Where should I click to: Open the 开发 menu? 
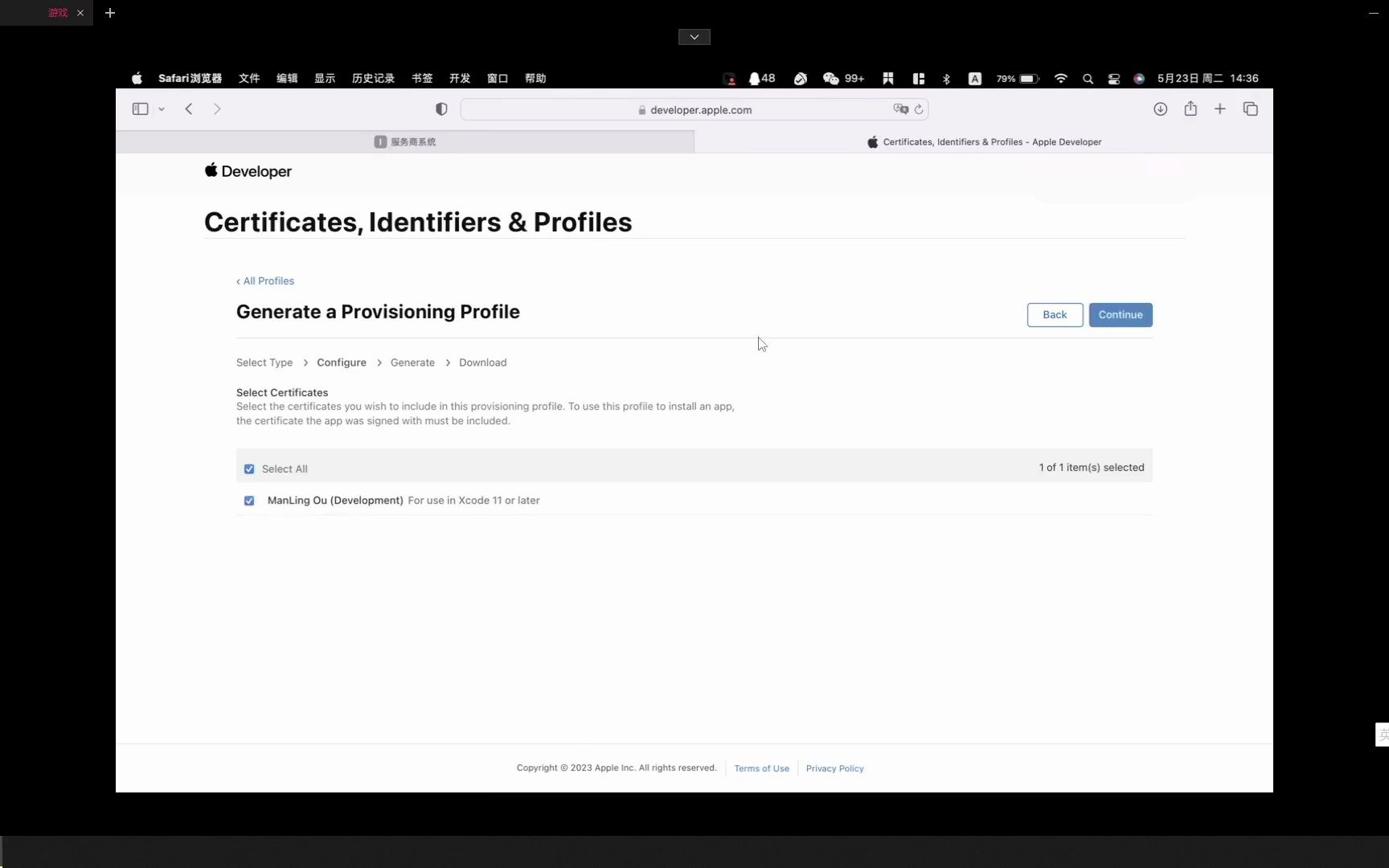(460, 78)
